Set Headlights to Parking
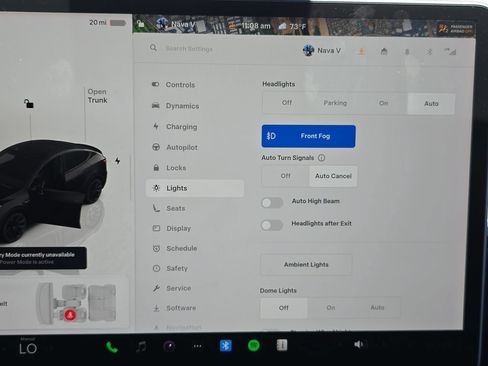The height and width of the screenshot is (366, 488). [x=335, y=103]
